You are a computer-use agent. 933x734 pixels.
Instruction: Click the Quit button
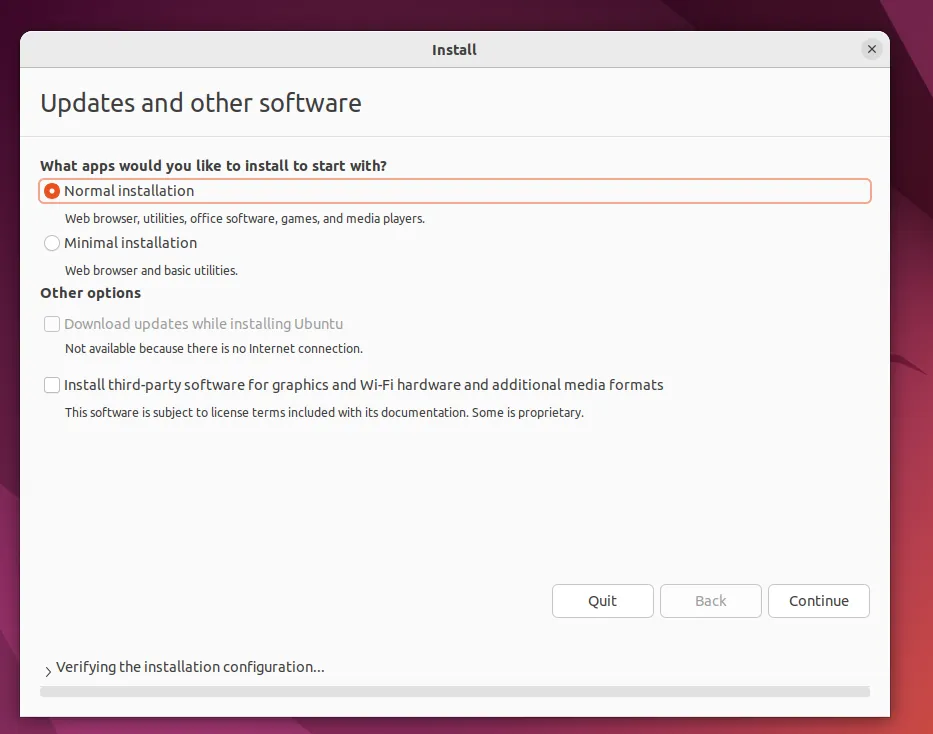pyautogui.click(x=602, y=601)
